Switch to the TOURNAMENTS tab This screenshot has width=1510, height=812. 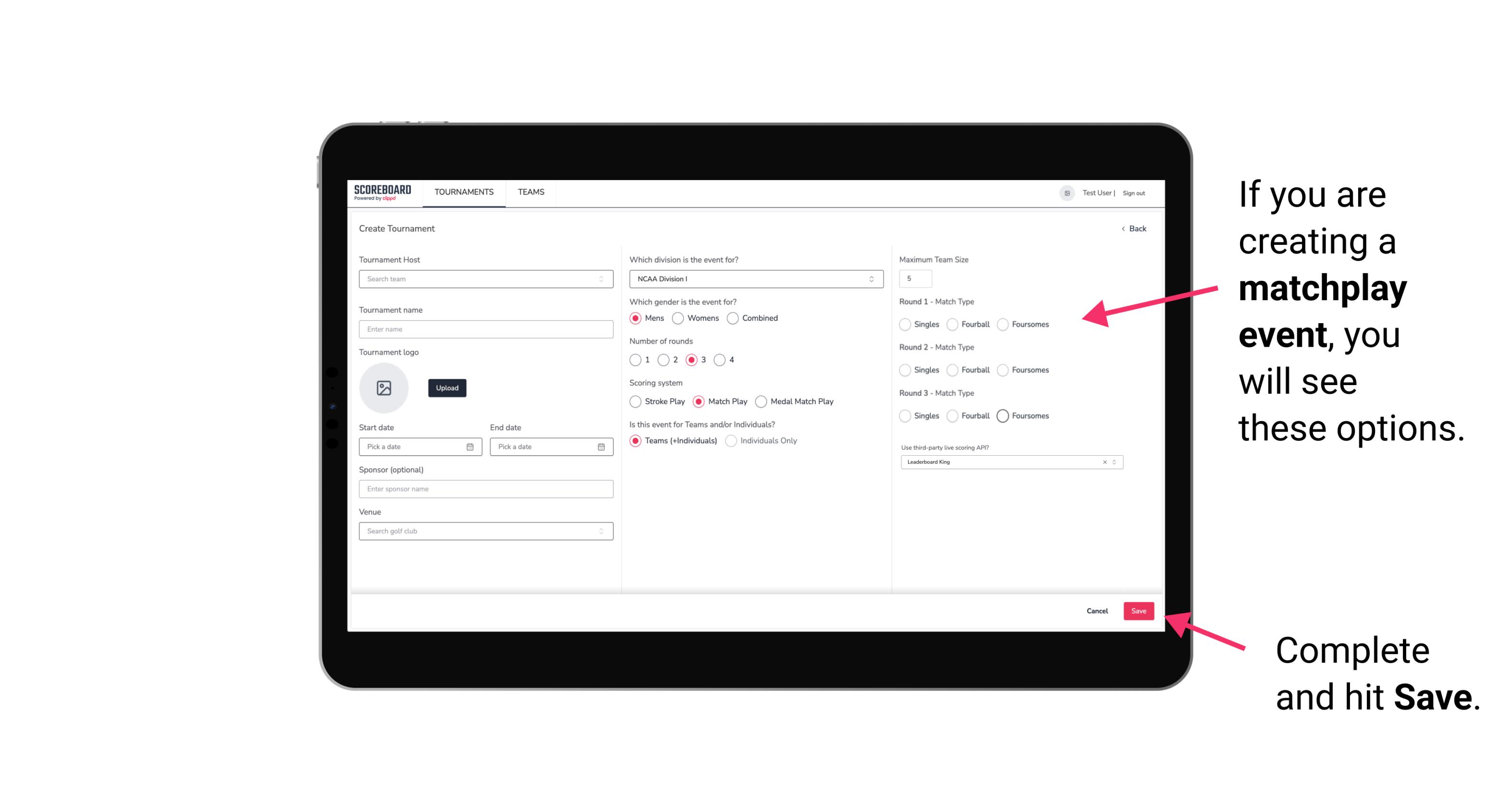click(464, 192)
